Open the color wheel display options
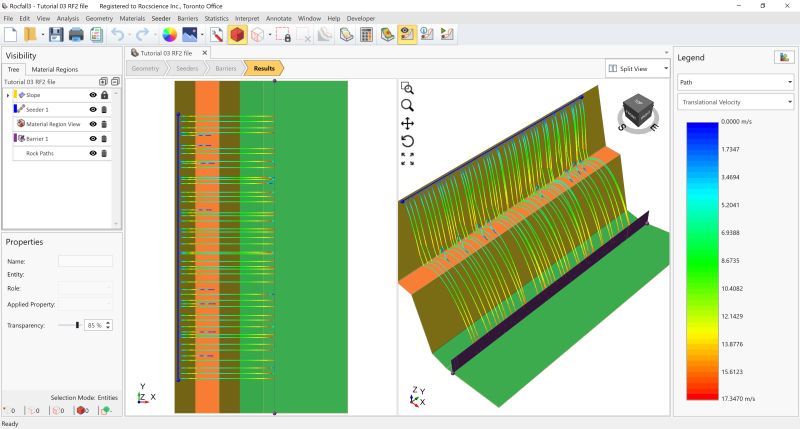800x429 pixels. tap(169, 35)
